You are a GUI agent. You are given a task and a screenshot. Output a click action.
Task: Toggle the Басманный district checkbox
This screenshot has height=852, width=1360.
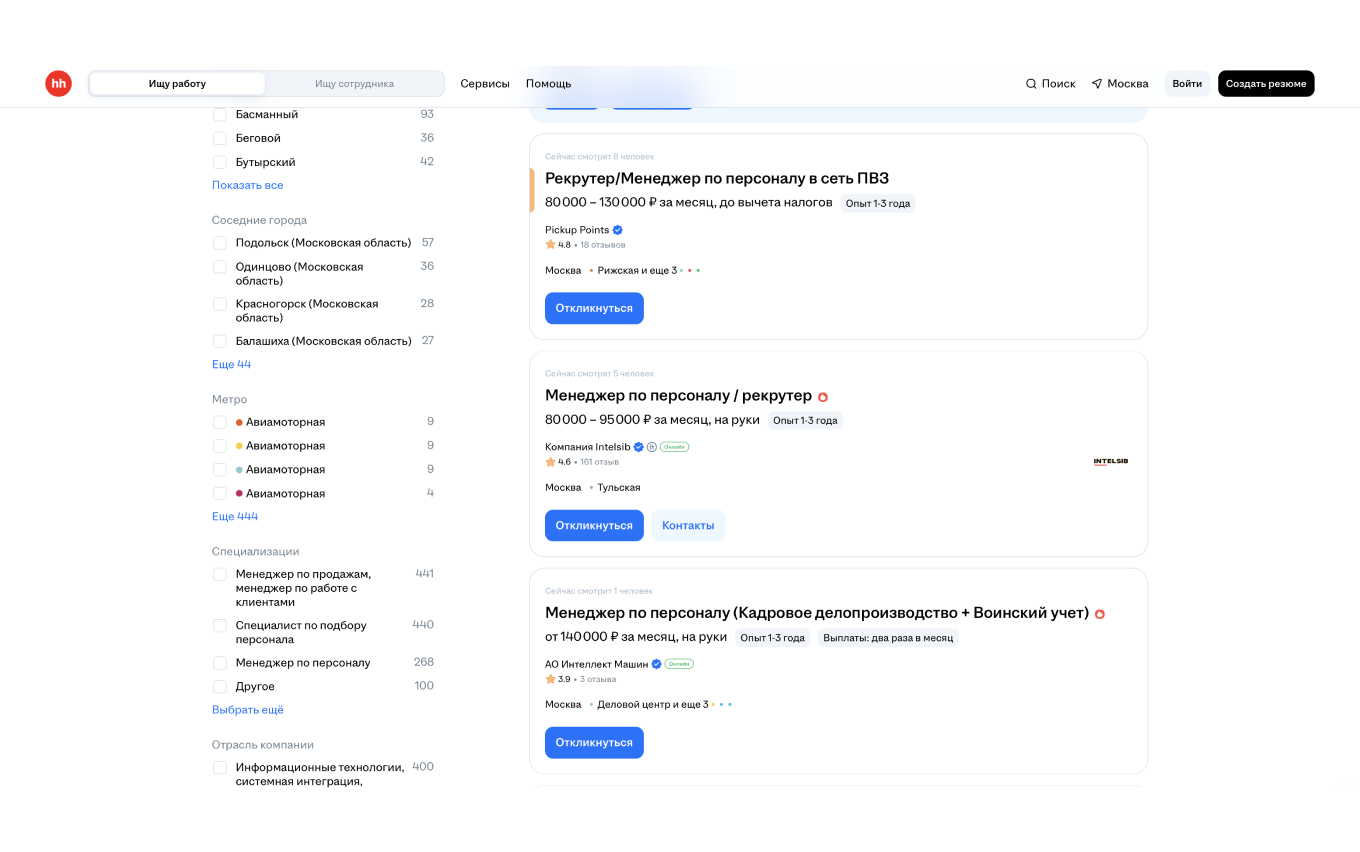point(220,115)
